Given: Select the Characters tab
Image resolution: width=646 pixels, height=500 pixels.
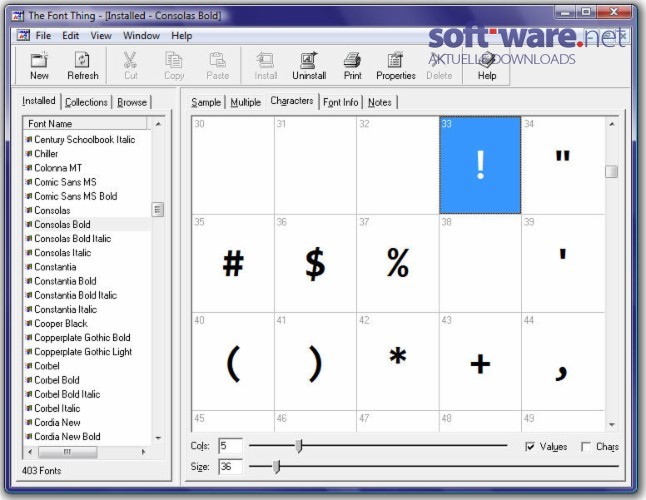Looking at the screenshot, I should point(292,101).
